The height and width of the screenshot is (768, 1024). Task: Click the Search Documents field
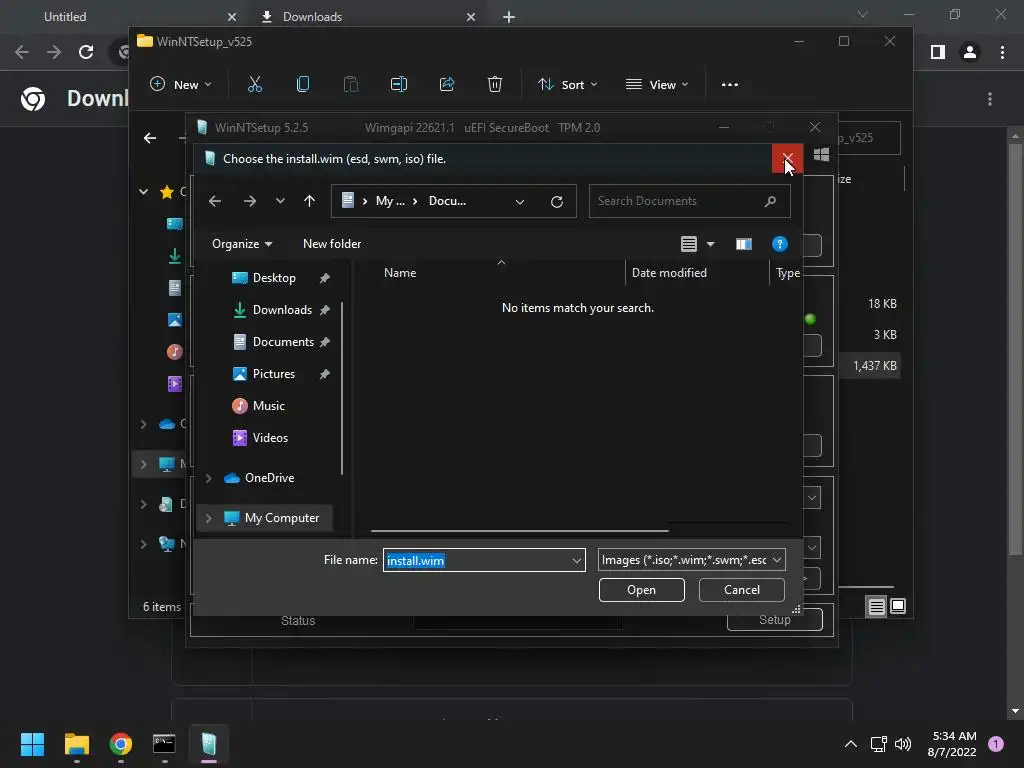pyautogui.click(x=689, y=201)
